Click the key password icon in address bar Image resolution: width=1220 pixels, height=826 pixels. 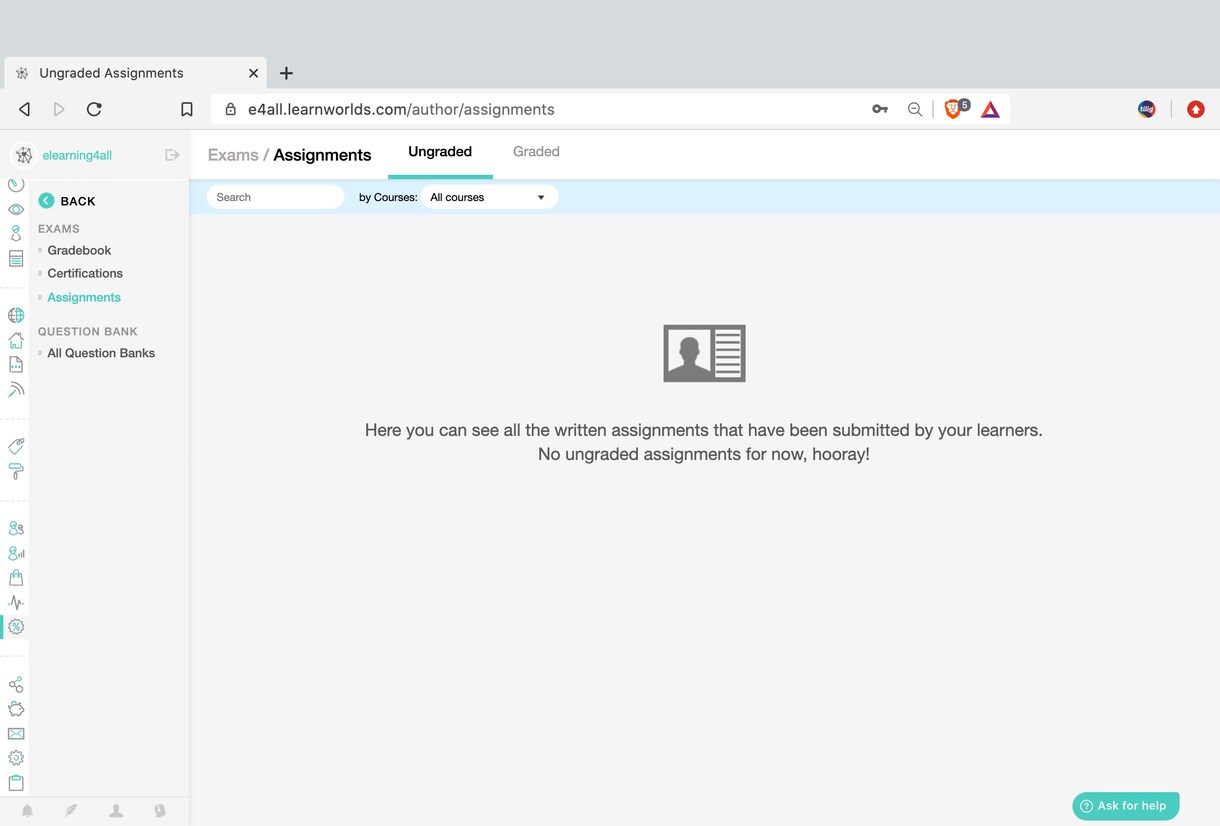click(x=880, y=109)
